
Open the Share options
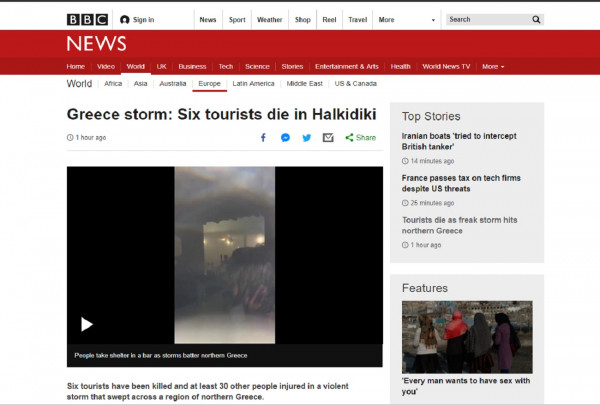coord(360,137)
